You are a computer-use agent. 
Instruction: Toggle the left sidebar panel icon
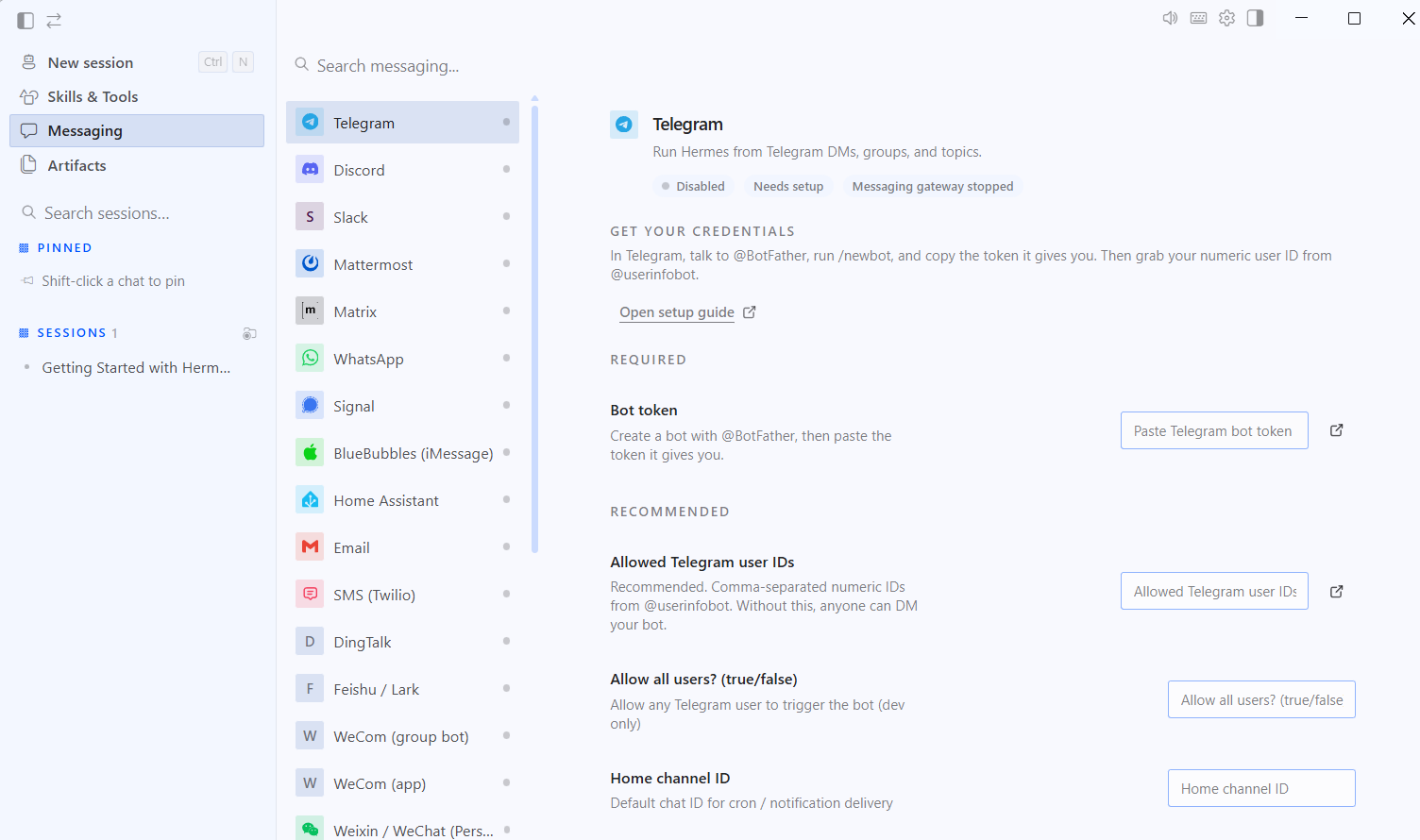(x=25, y=20)
